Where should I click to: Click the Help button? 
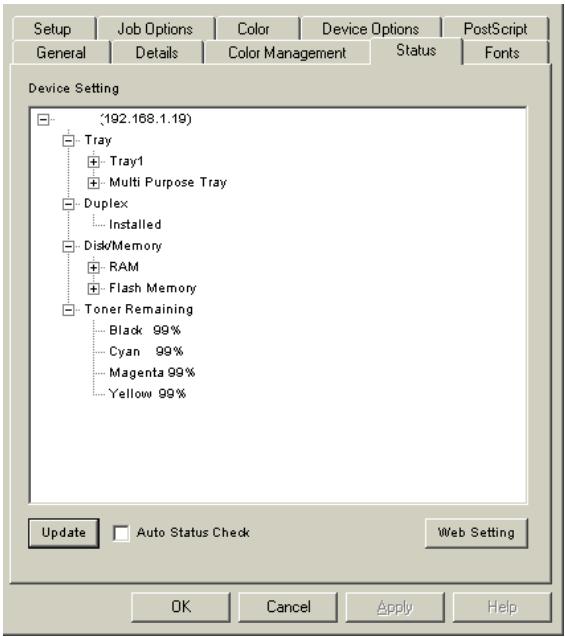coord(502,607)
